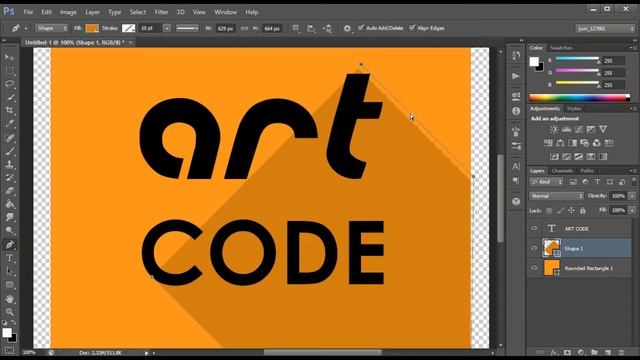Open the Pen tool preset picker arrow
The image size is (640, 360).
point(26,29)
